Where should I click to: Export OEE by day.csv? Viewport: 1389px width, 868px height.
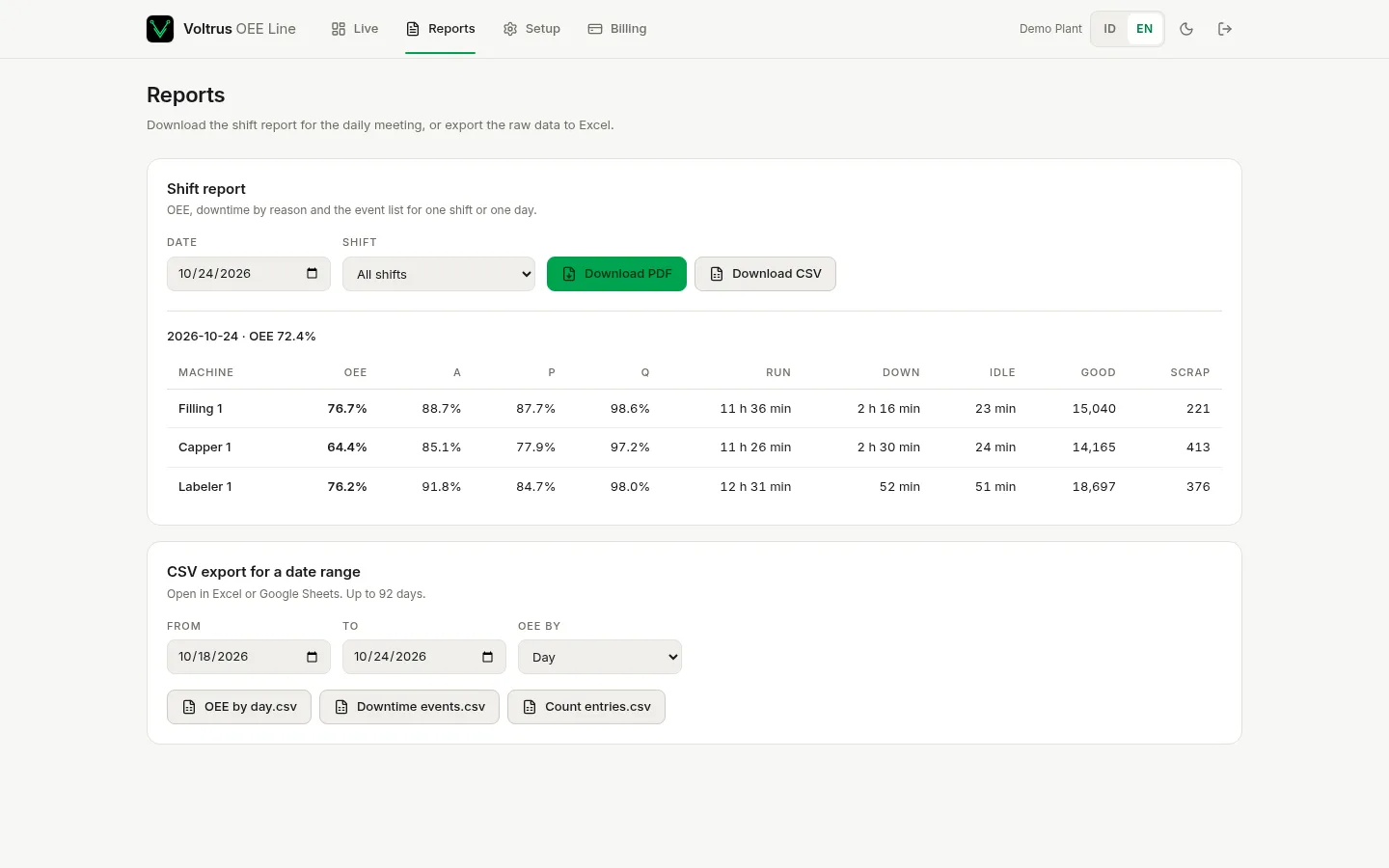click(239, 707)
